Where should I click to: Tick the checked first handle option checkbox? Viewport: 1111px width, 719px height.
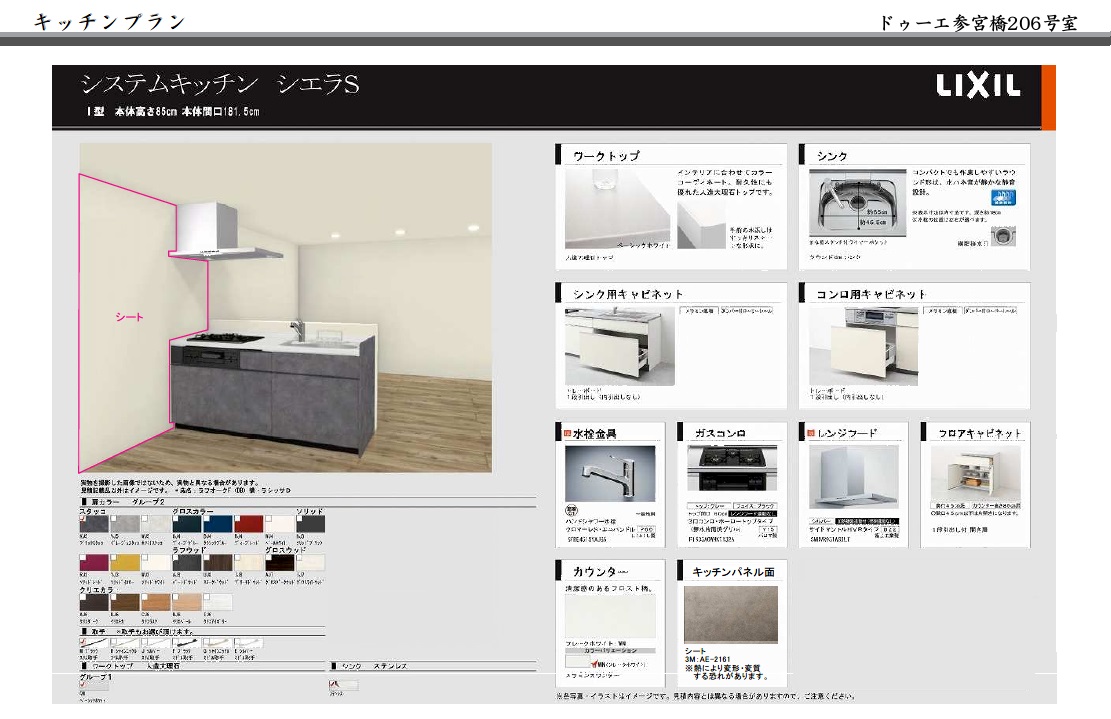83,641
